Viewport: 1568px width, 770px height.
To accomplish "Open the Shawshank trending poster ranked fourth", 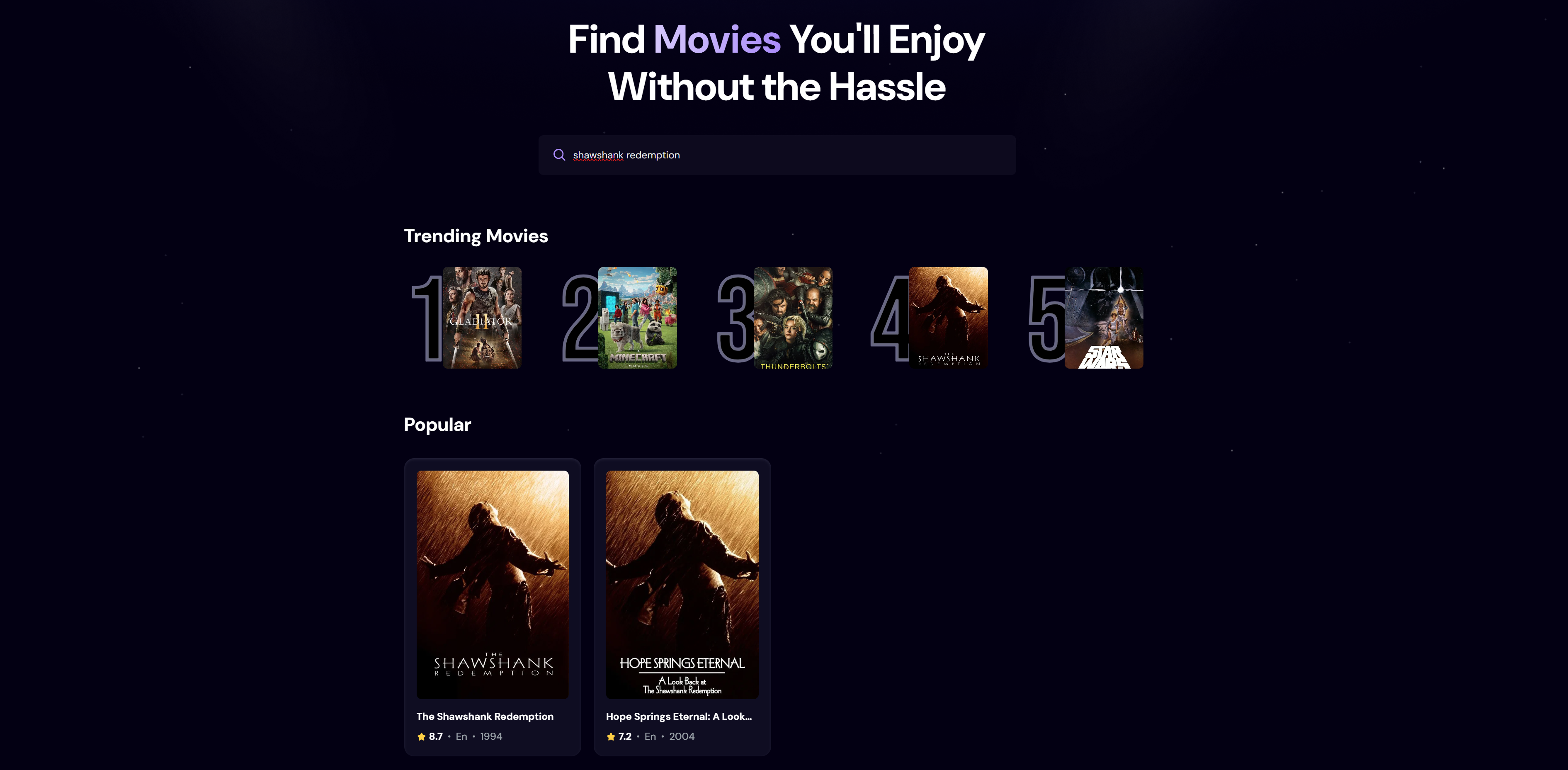I will 948,318.
